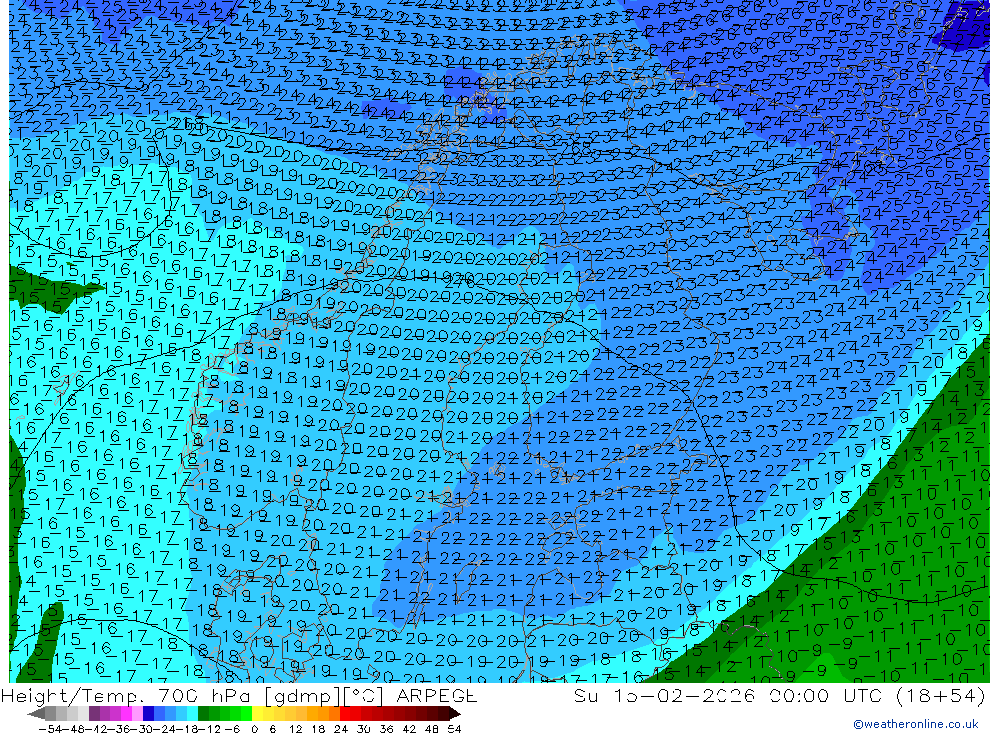Click the date 'Su 15-02-2026' text
This screenshot has height=733, width=1000.
667,695
